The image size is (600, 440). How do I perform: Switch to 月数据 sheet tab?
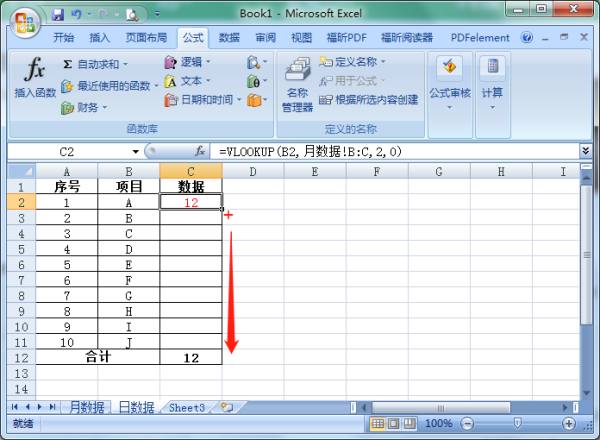pyautogui.click(x=87, y=407)
